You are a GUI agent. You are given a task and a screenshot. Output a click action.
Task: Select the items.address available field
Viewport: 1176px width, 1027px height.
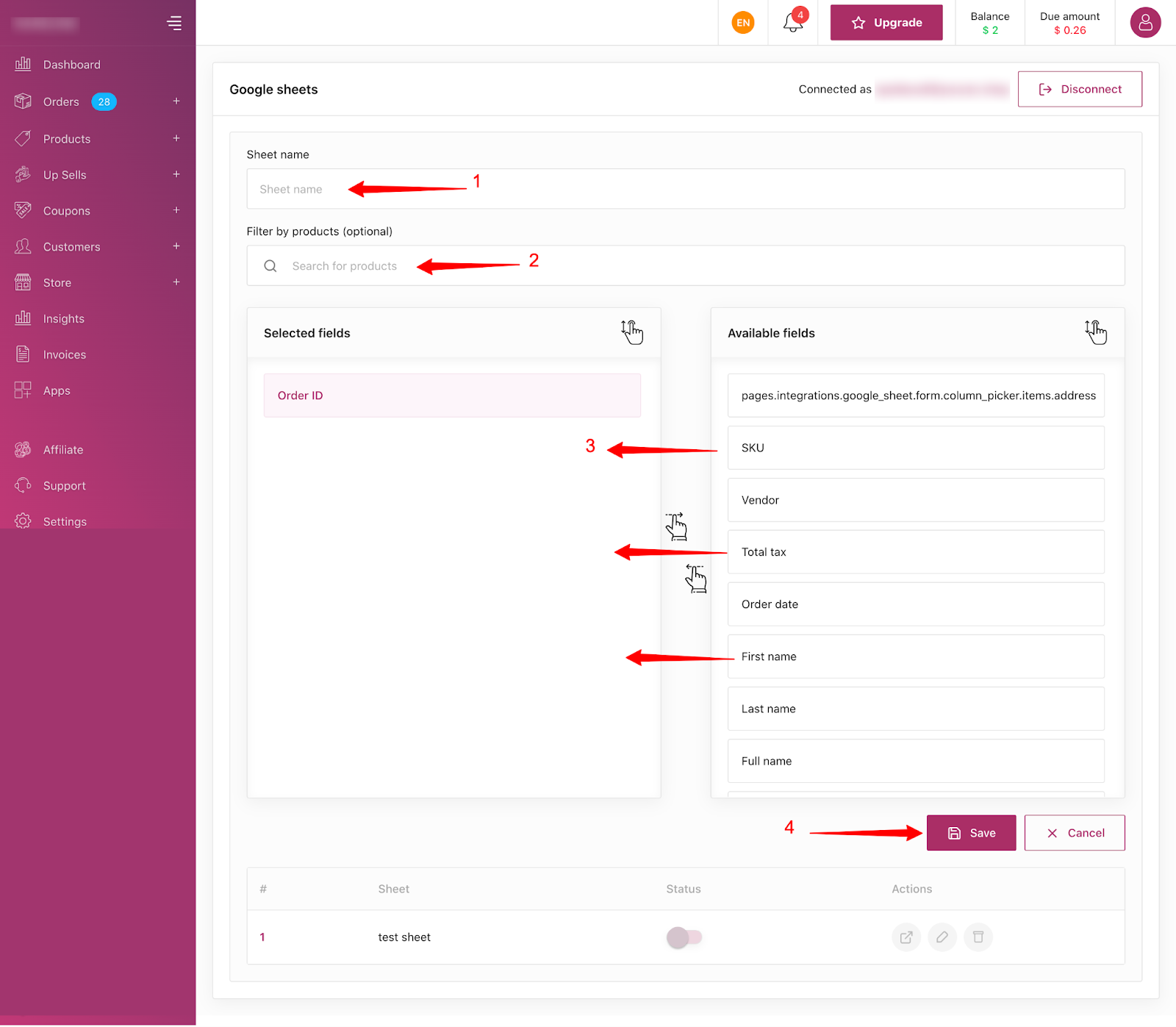pos(916,396)
